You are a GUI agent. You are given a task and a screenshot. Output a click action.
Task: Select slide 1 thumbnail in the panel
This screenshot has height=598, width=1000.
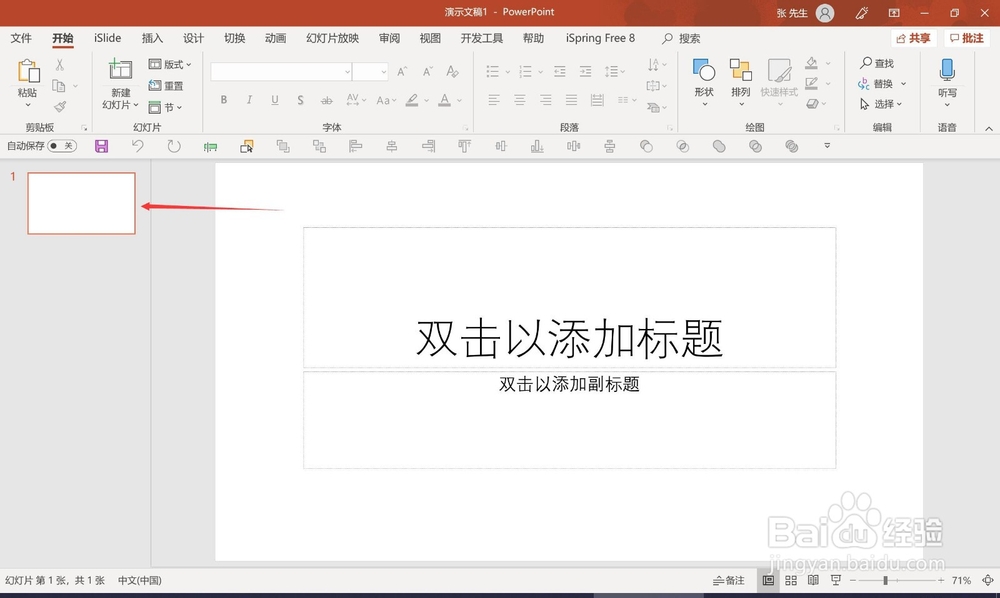point(81,202)
